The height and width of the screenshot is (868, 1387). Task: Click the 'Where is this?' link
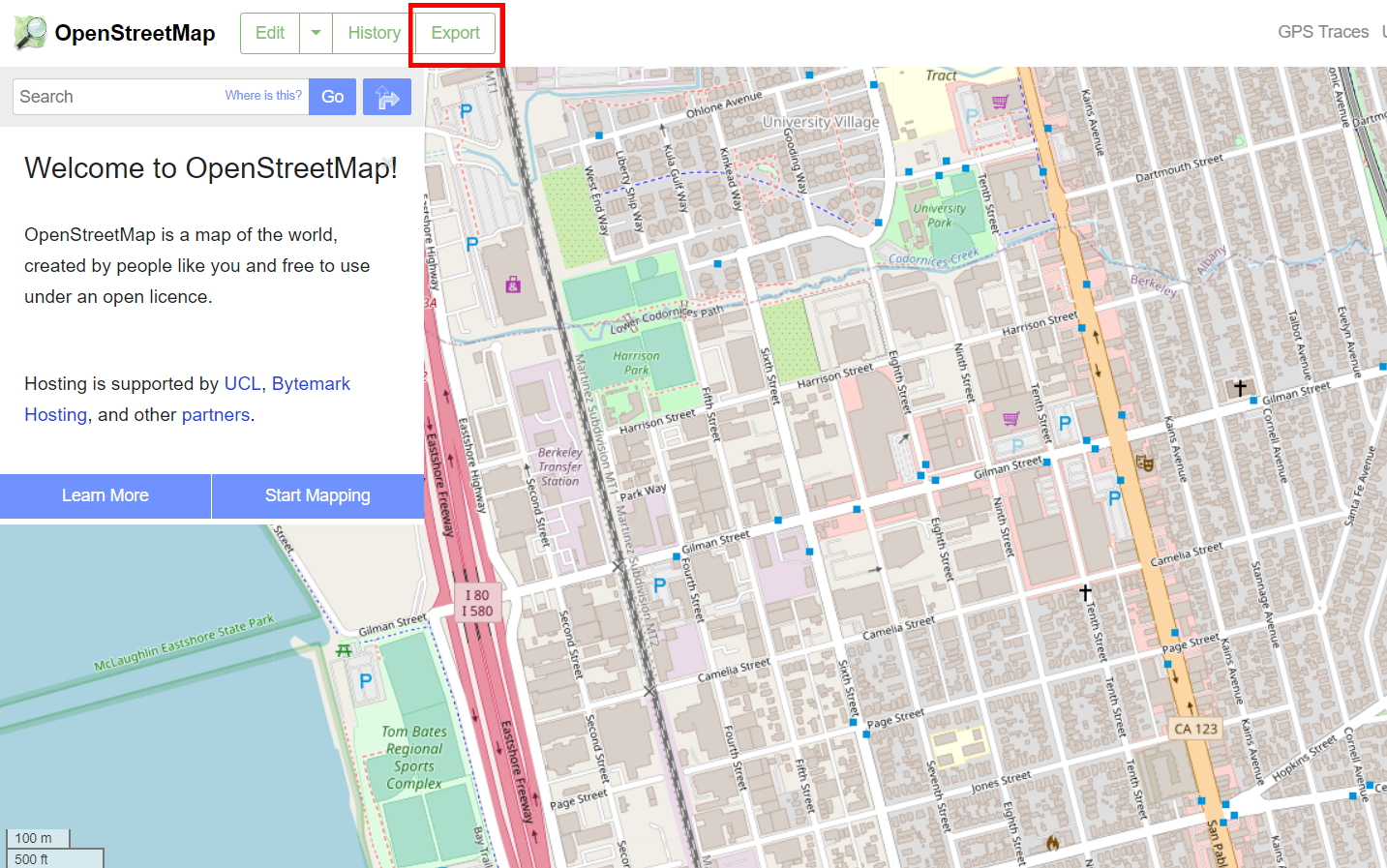(x=263, y=96)
